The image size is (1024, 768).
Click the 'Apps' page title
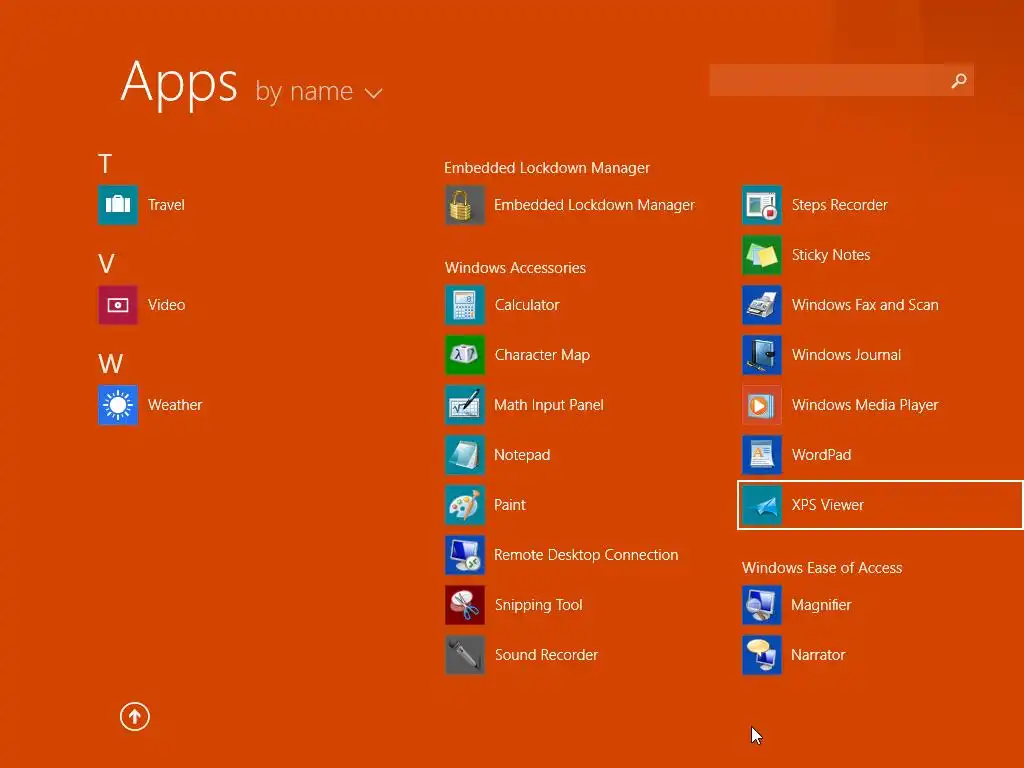click(179, 83)
